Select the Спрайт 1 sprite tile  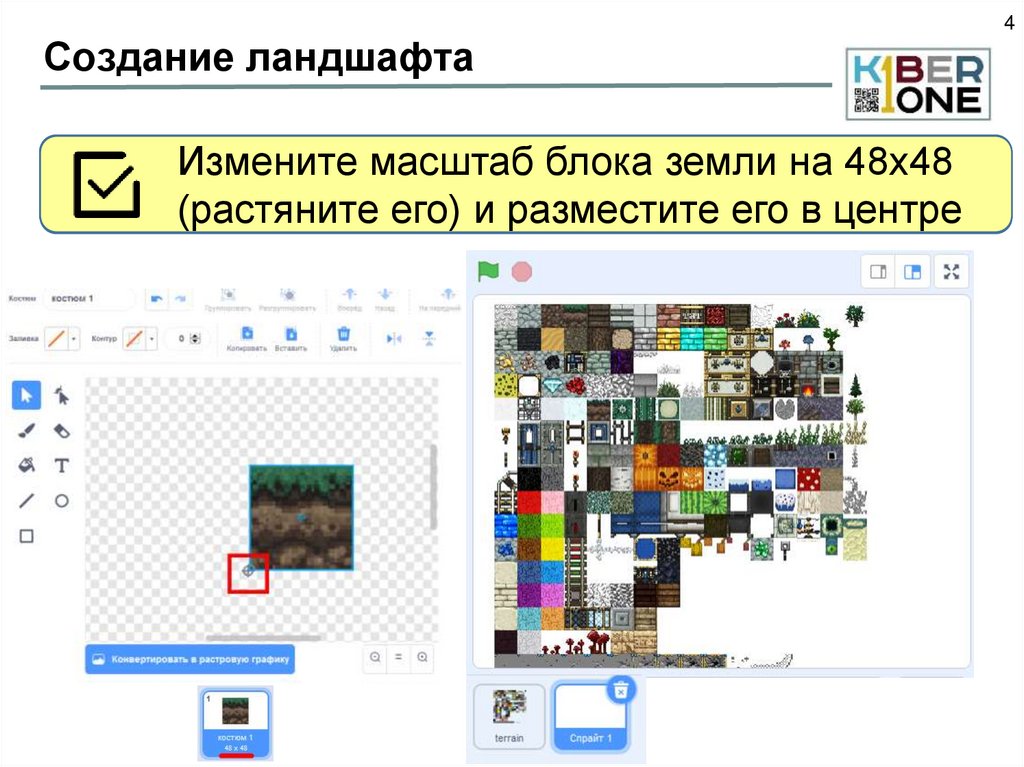click(590, 716)
